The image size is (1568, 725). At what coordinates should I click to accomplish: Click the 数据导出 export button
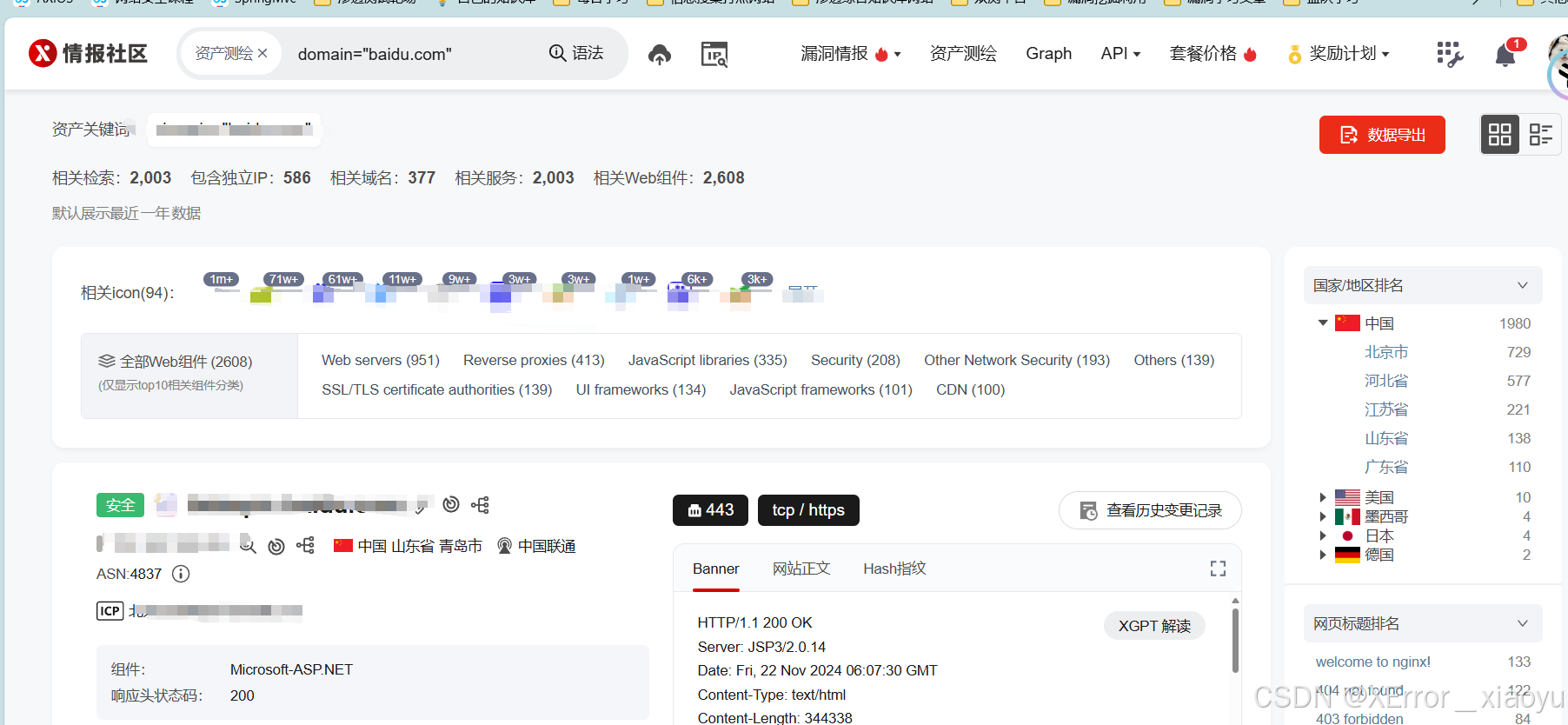[x=1382, y=135]
